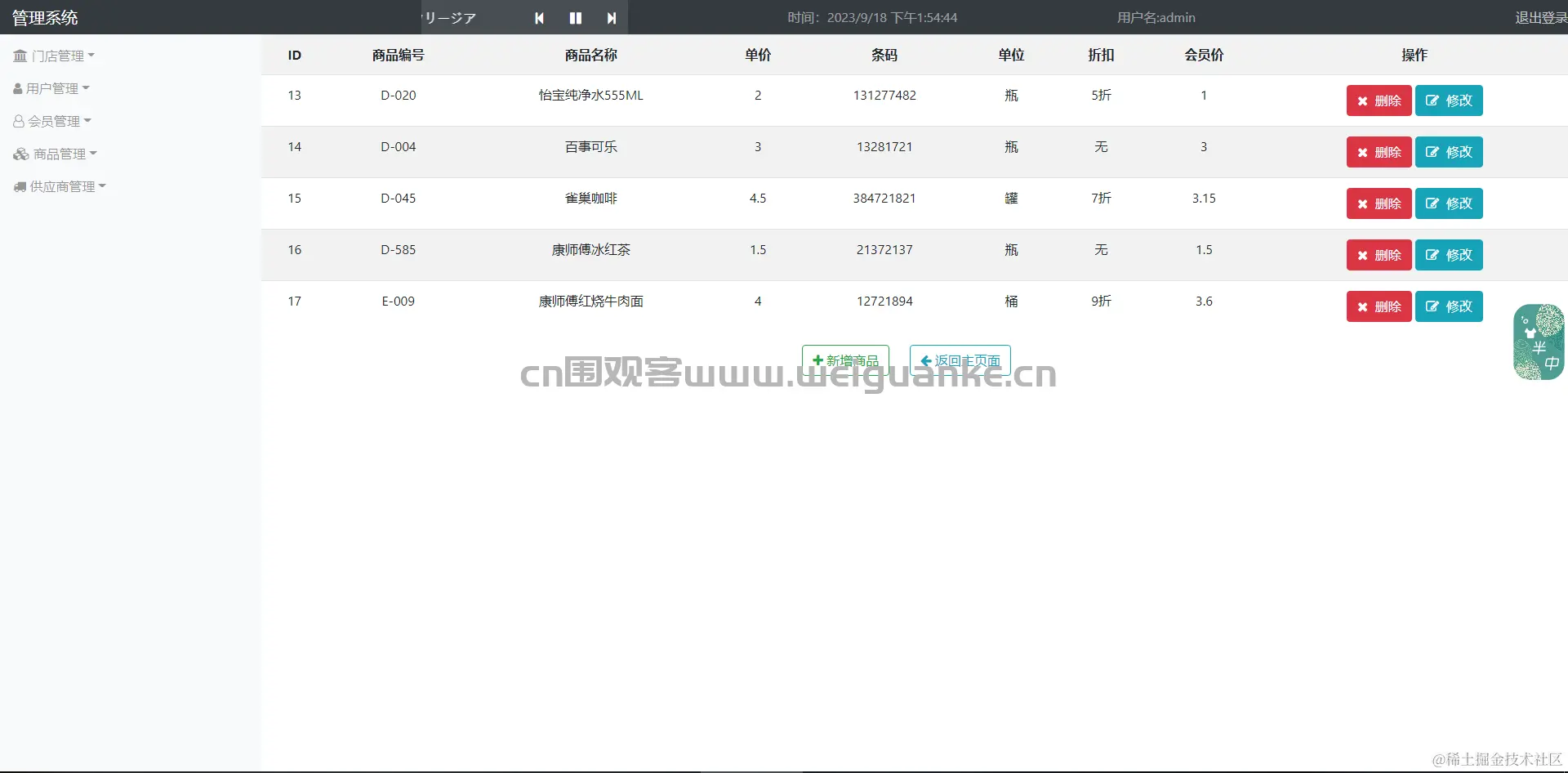Screen dimensions: 1568x773
Task: Click the 会员价 column header
Action: [x=1204, y=55]
